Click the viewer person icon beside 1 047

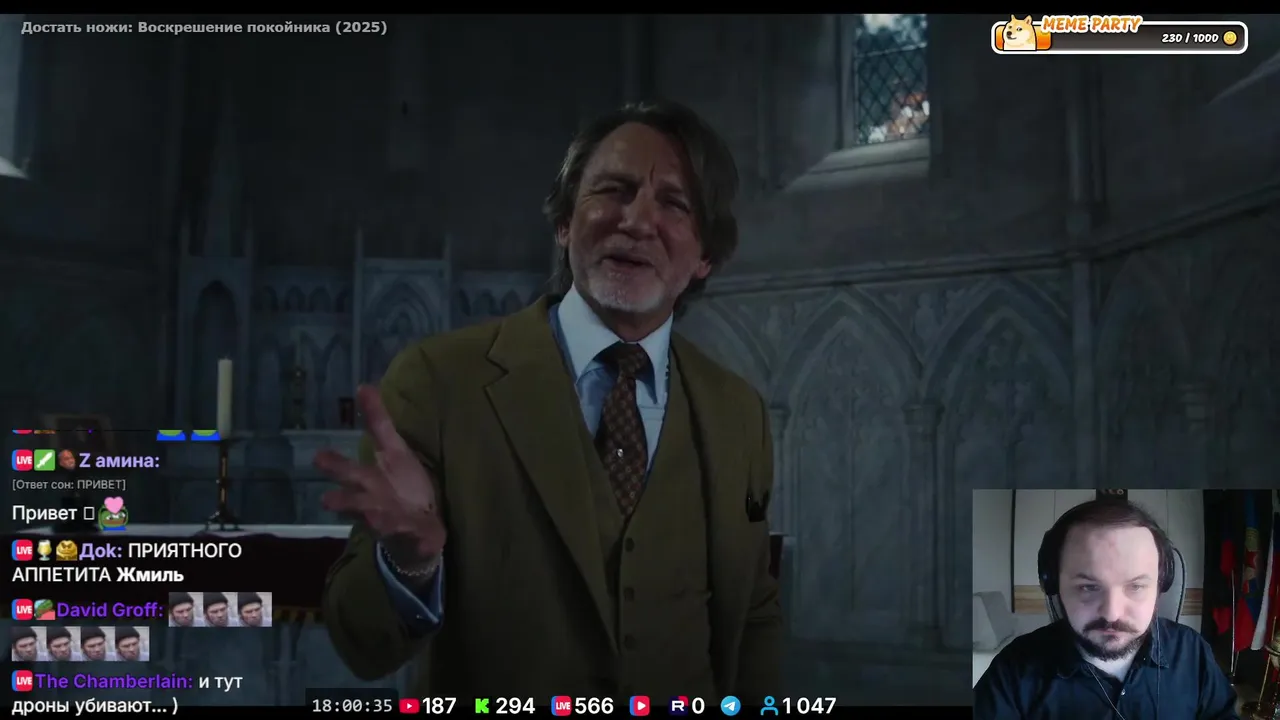(769, 706)
